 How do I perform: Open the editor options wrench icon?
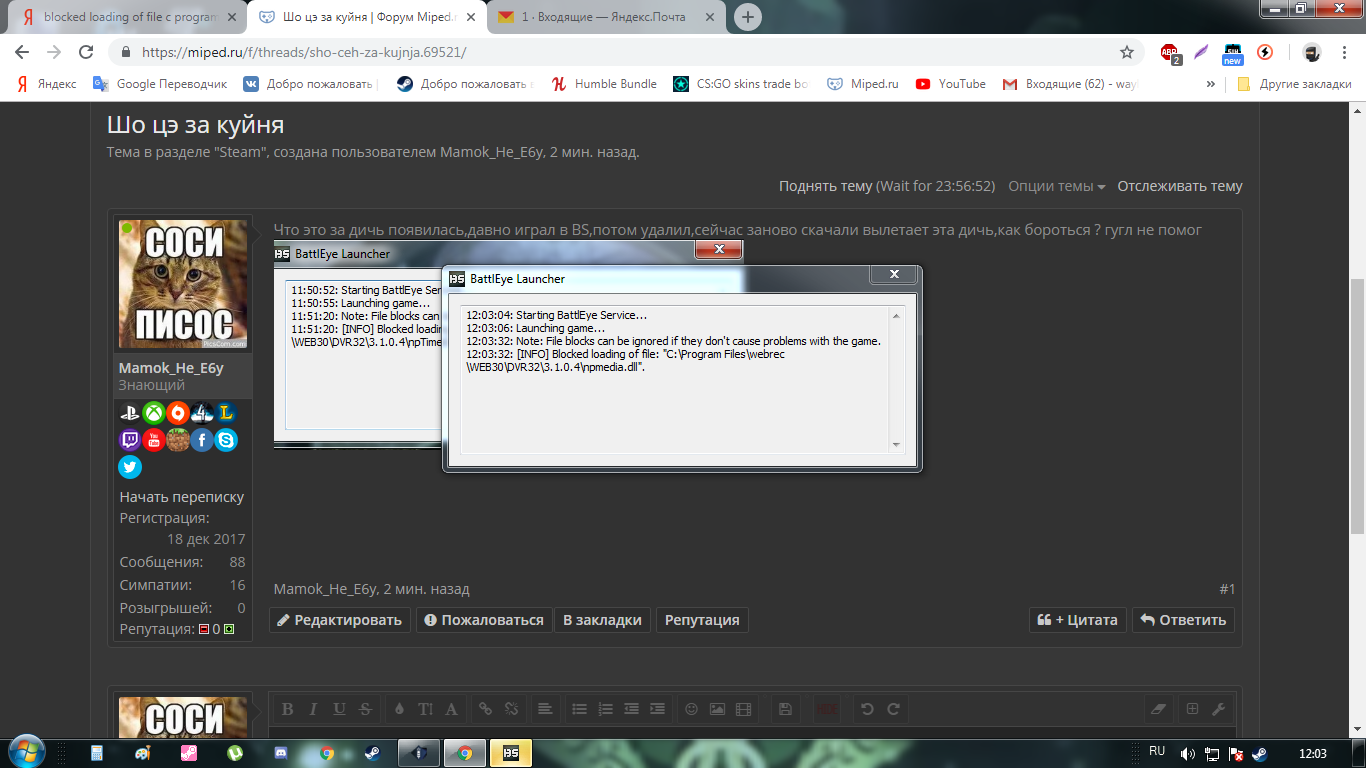click(x=1218, y=709)
